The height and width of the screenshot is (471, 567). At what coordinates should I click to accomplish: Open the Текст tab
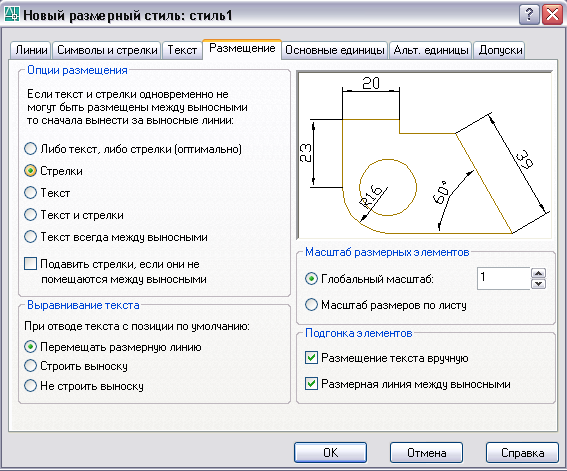coord(182,50)
